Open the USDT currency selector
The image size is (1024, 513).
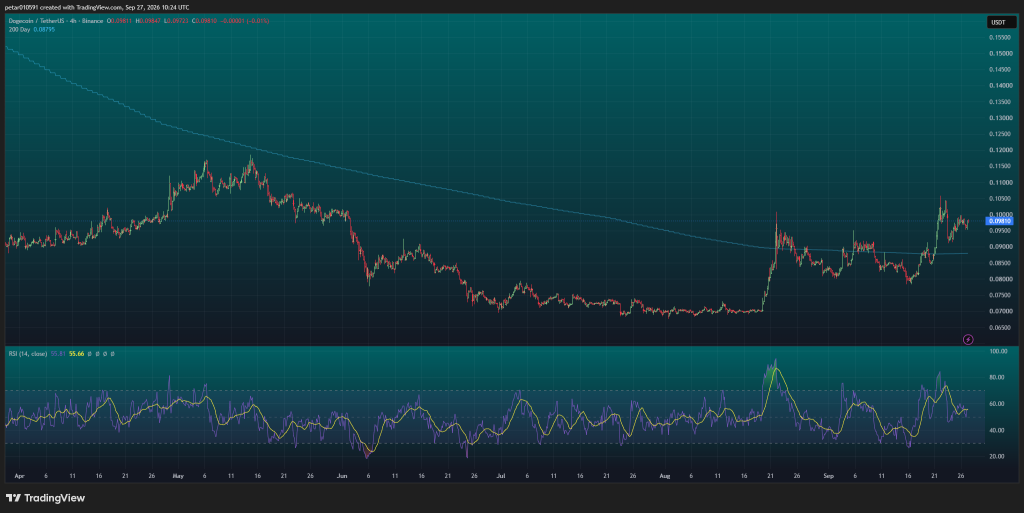[999, 22]
